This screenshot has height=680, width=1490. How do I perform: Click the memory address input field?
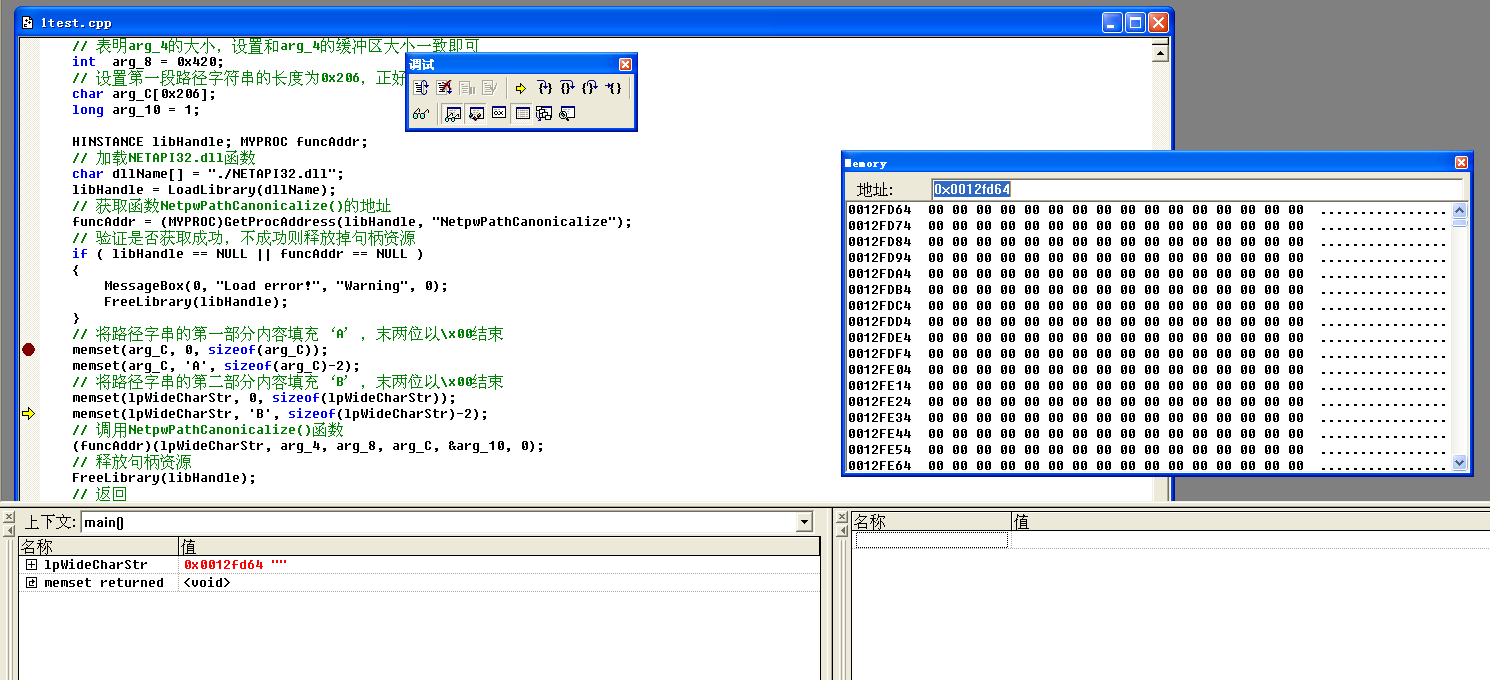pyautogui.click(x=1195, y=189)
